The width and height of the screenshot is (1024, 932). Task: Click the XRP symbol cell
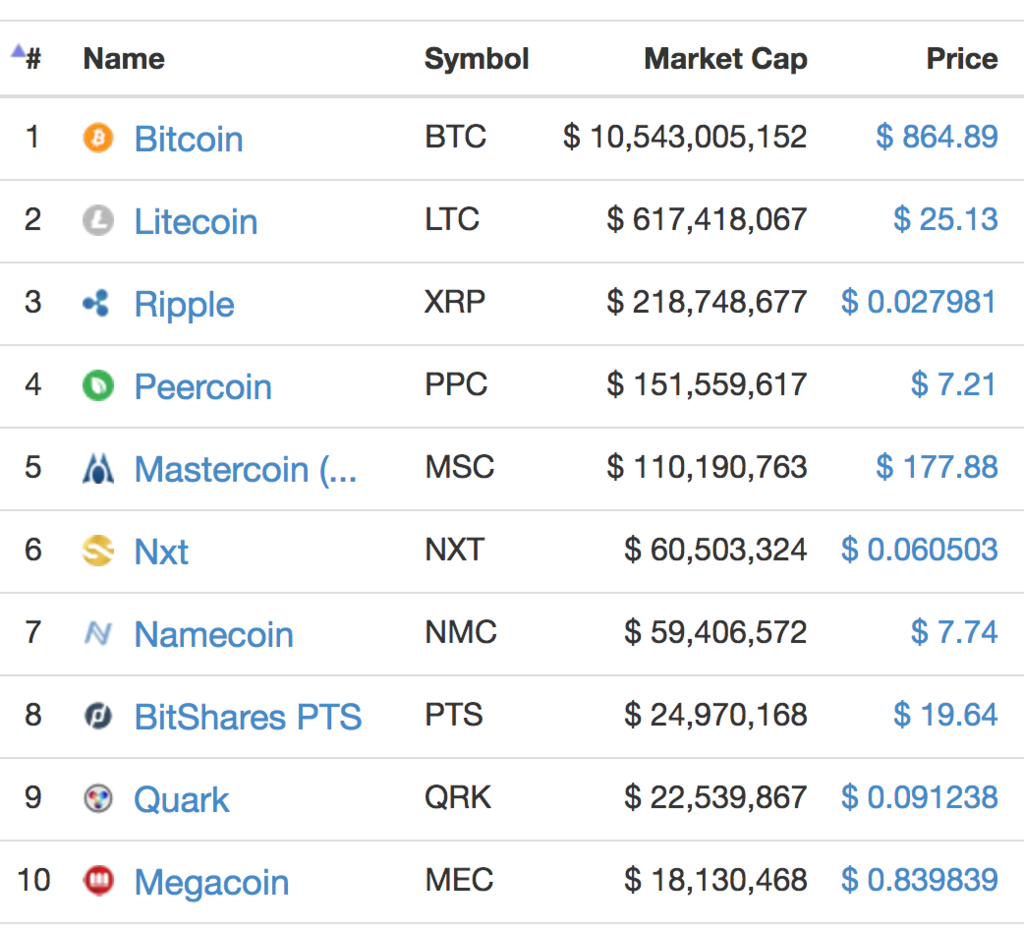coord(455,302)
